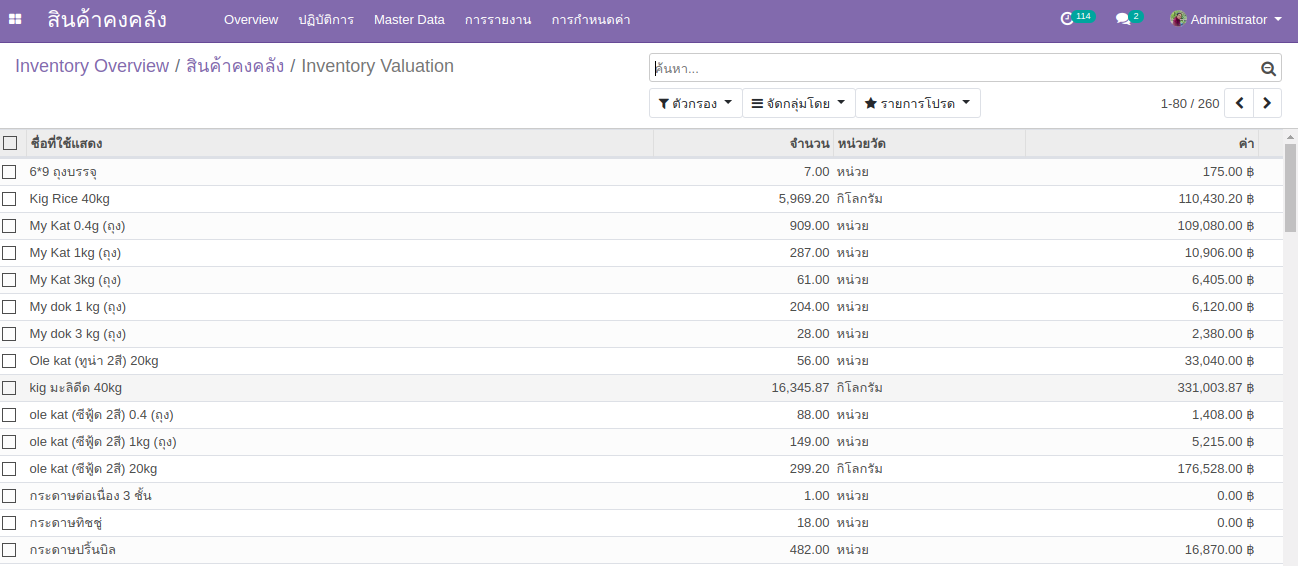This screenshot has width=1298, height=566.
Task: Sort by the จำนวน column header
Action: click(808, 143)
